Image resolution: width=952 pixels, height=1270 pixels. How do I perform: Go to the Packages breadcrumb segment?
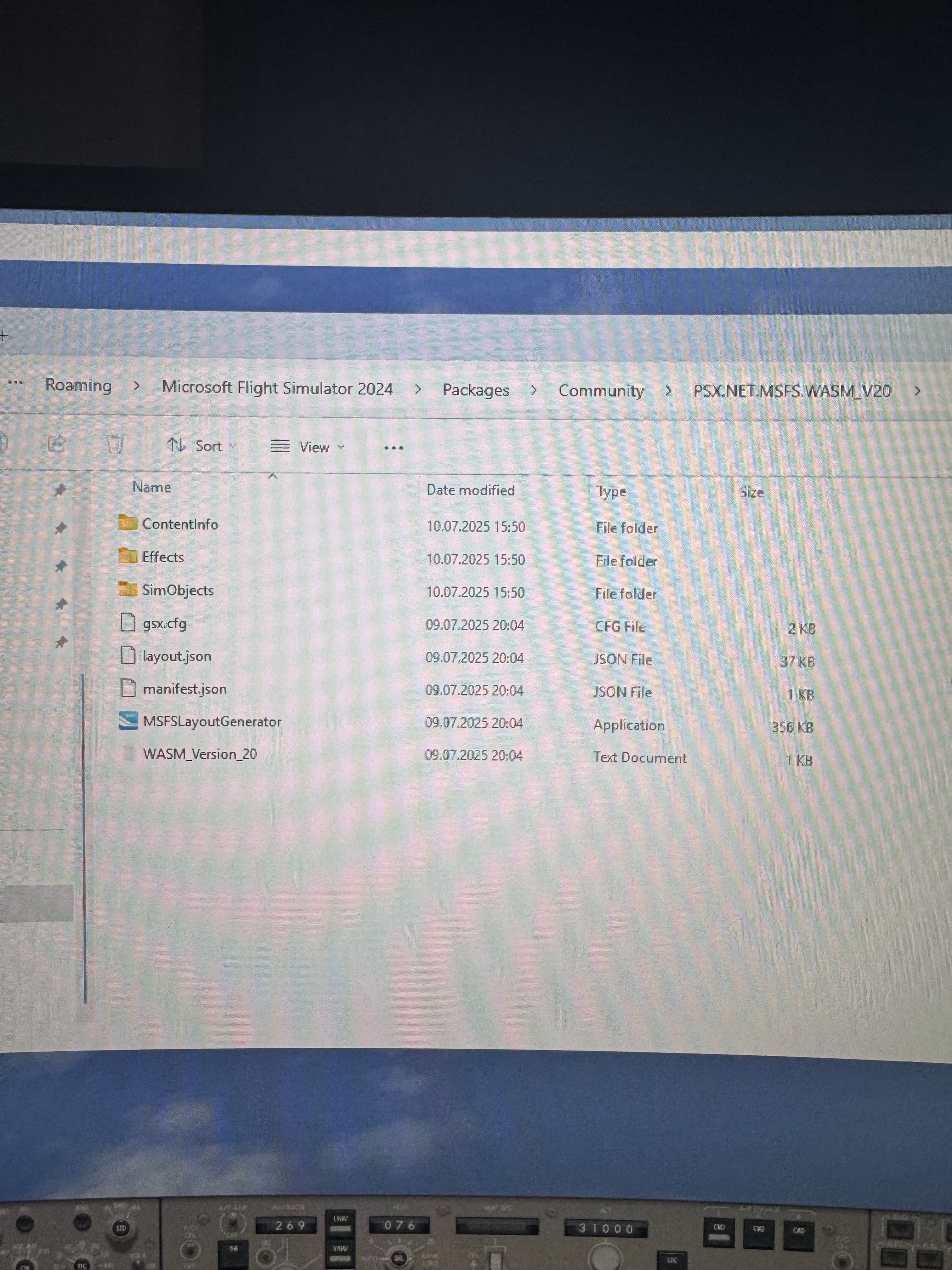pos(476,390)
